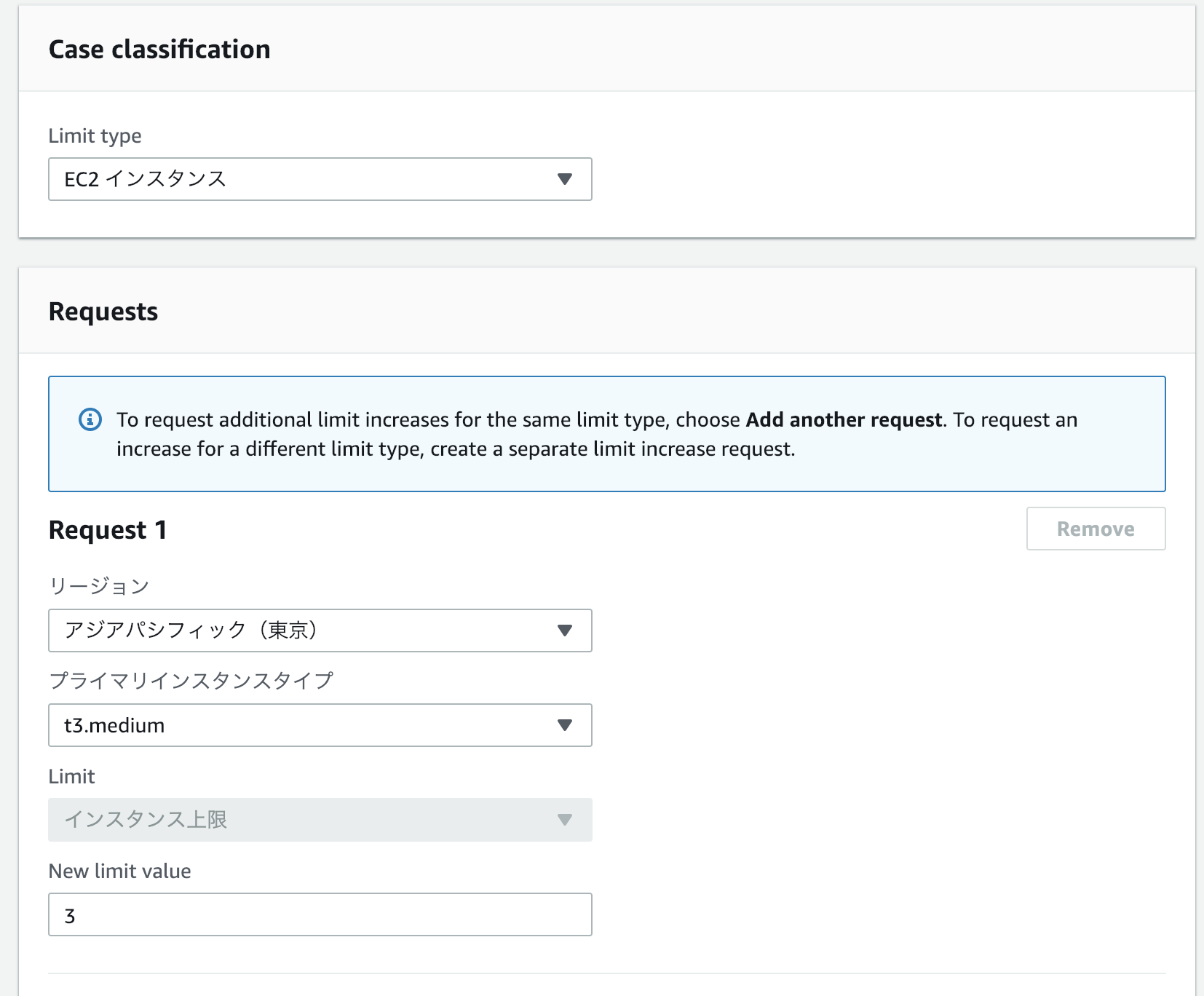Image resolution: width=1204 pixels, height=996 pixels.
Task: Click the Case classification heading
Action: tap(159, 50)
